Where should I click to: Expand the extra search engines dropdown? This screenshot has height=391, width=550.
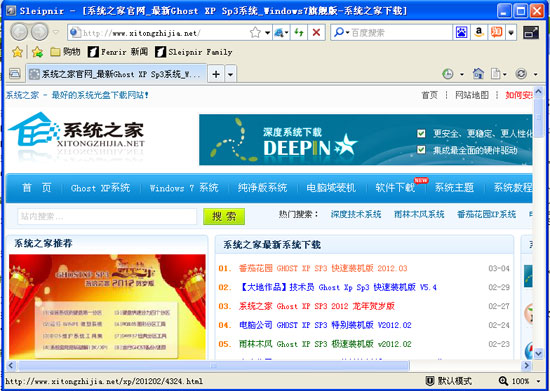click(x=511, y=33)
